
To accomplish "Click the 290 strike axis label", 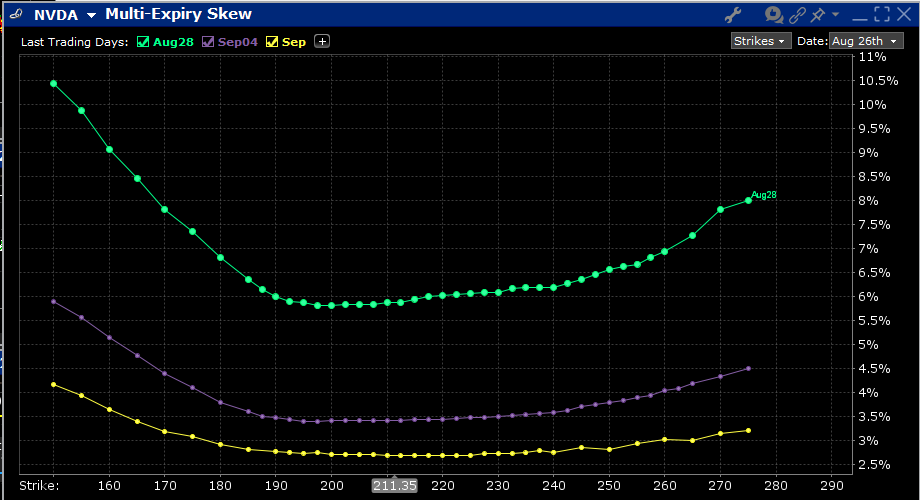I will [x=832, y=486].
